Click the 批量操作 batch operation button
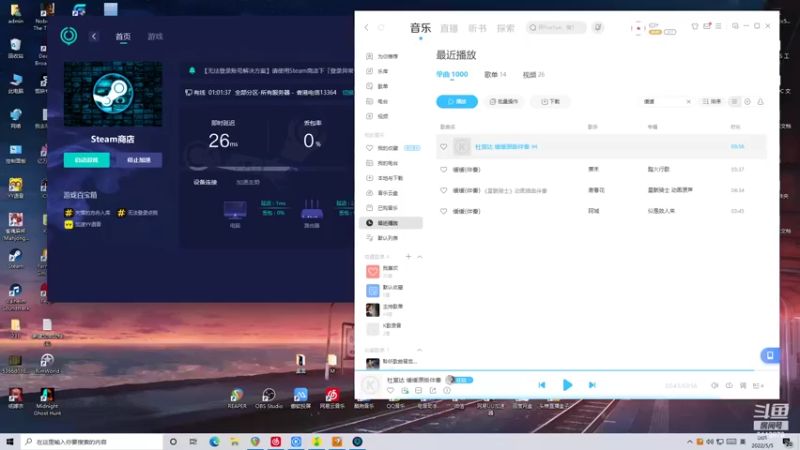 (504, 102)
